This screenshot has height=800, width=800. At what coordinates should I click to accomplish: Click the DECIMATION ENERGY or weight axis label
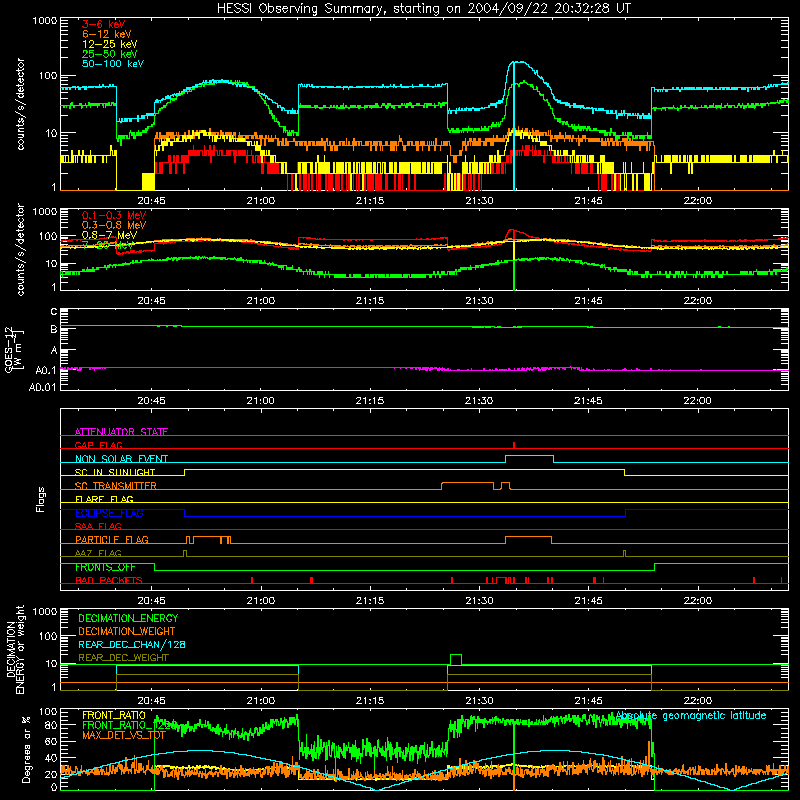tap(15, 649)
